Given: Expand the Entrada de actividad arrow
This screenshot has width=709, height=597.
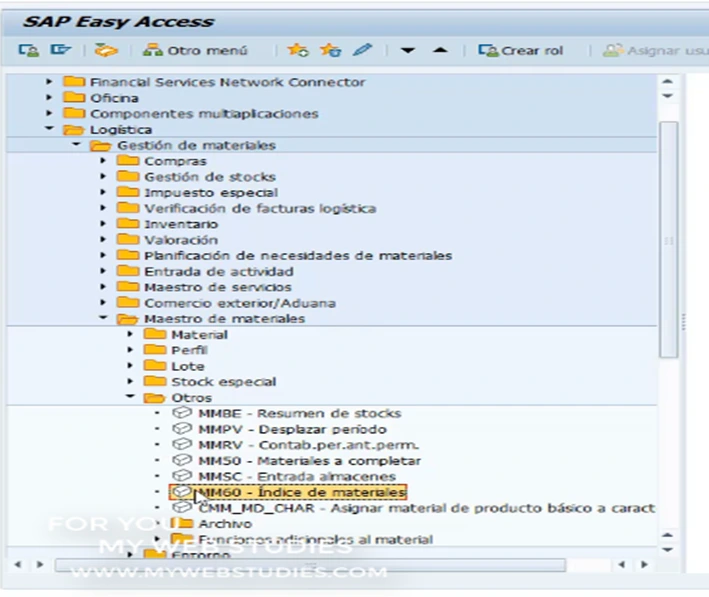Looking at the screenshot, I should pyautogui.click(x=103, y=271).
